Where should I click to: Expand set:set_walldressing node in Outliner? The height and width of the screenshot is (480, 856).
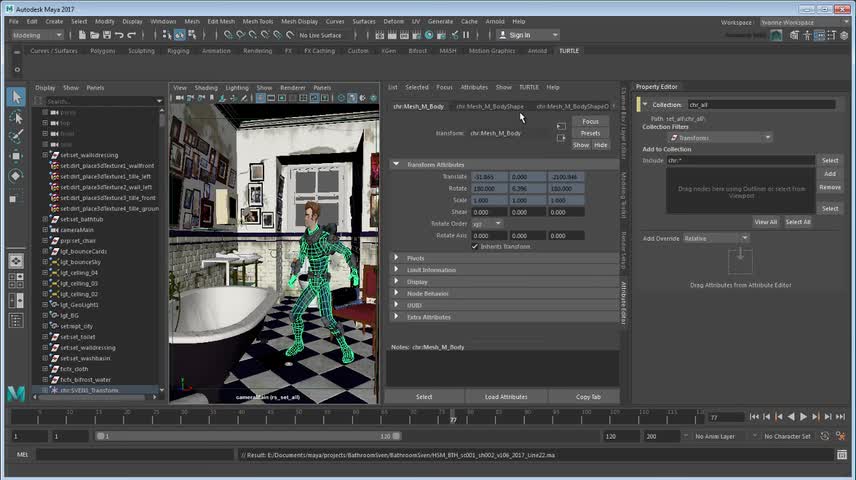coord(46,155)
